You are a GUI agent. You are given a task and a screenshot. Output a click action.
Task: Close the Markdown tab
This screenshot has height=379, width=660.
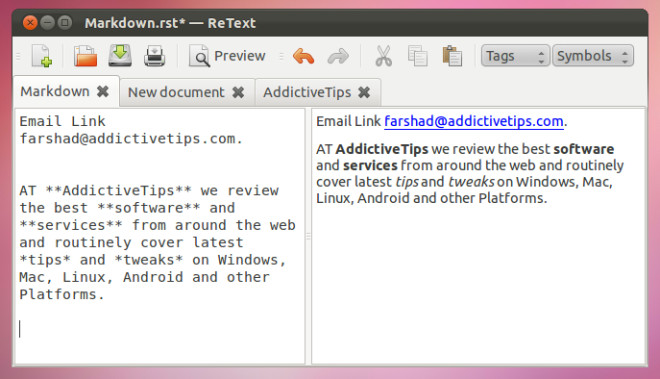pos(103,91)
